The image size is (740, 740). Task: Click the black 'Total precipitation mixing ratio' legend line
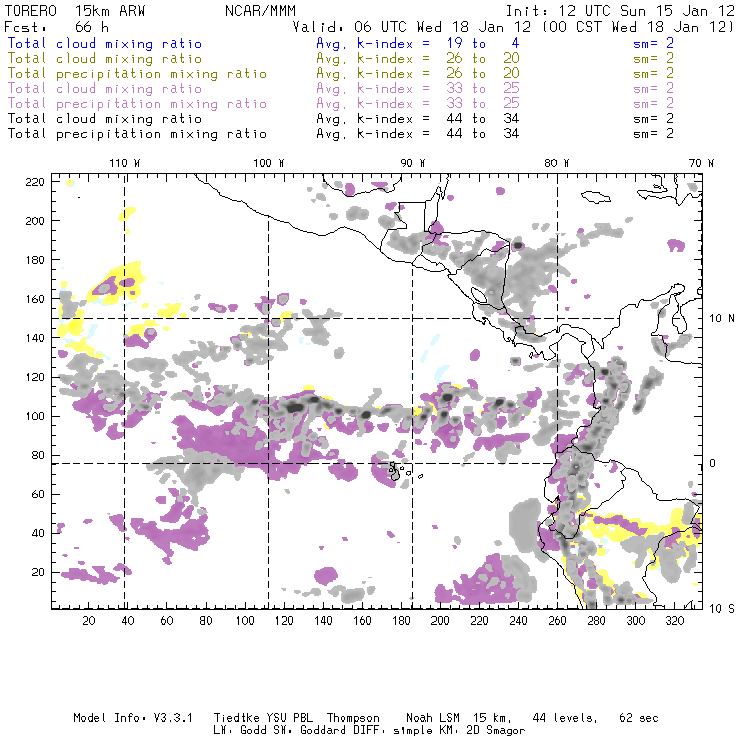[x=137, y=134]
